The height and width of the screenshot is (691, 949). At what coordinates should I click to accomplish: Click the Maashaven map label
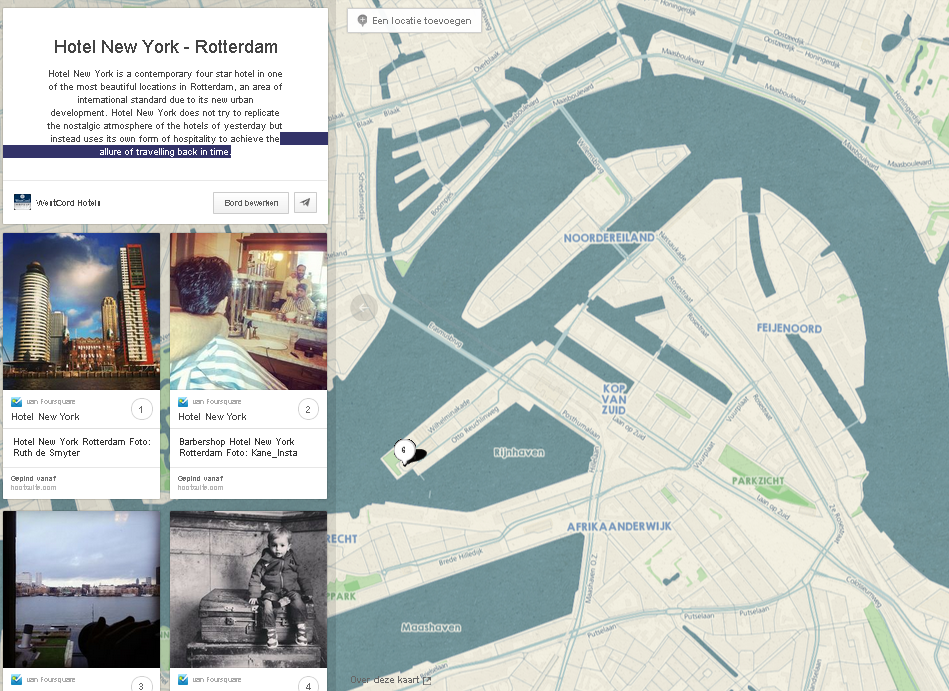tap(431, 627)
